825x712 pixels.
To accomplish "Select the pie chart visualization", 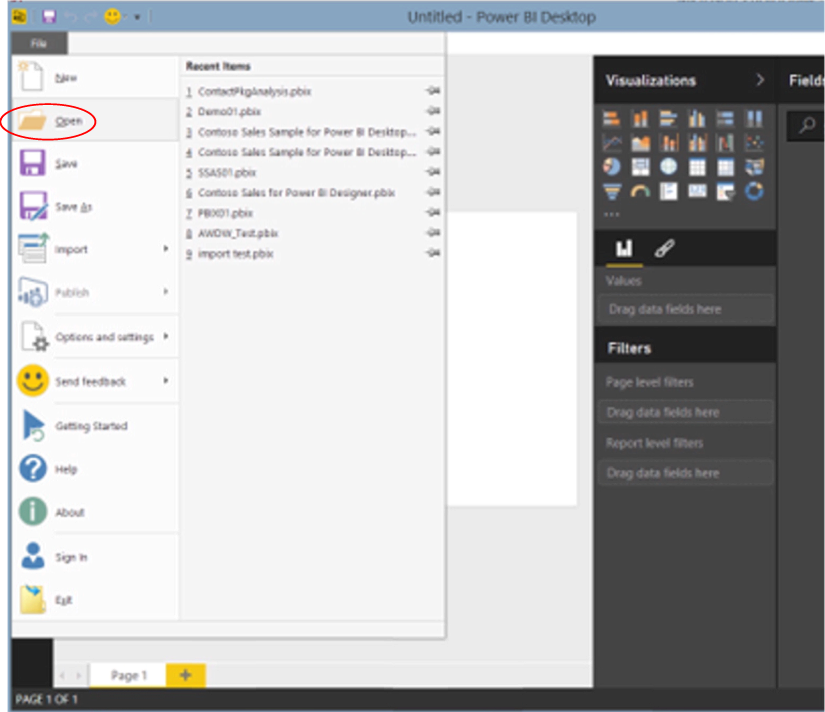I will [611, 167].
